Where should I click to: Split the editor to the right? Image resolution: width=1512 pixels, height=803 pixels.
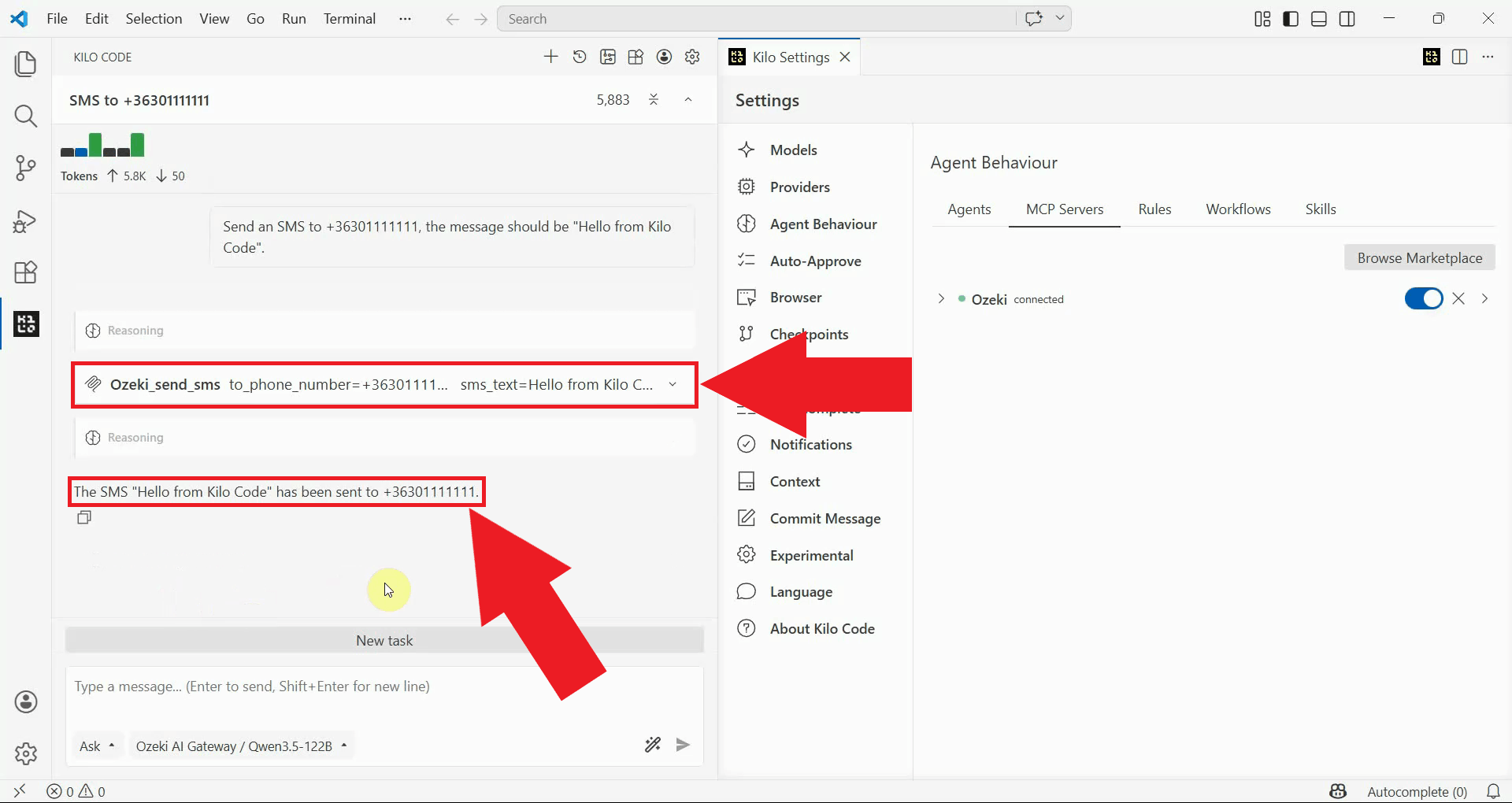click(1459, 57)
